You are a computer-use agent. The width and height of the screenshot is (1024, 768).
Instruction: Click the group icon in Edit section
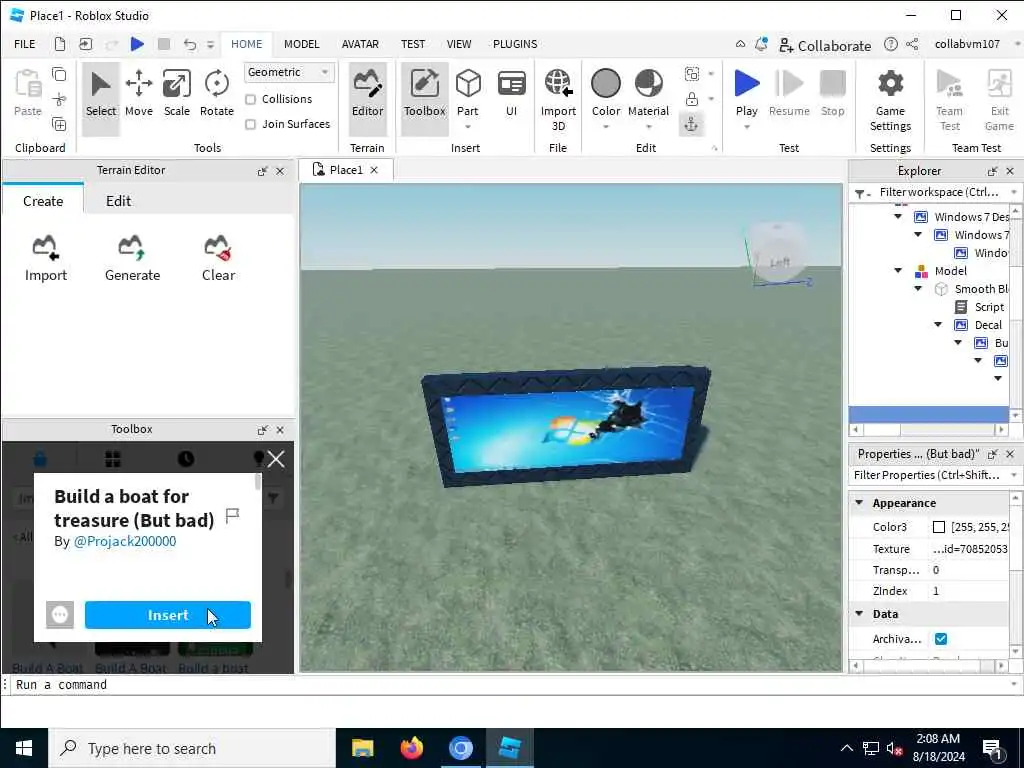coord(692,74)
